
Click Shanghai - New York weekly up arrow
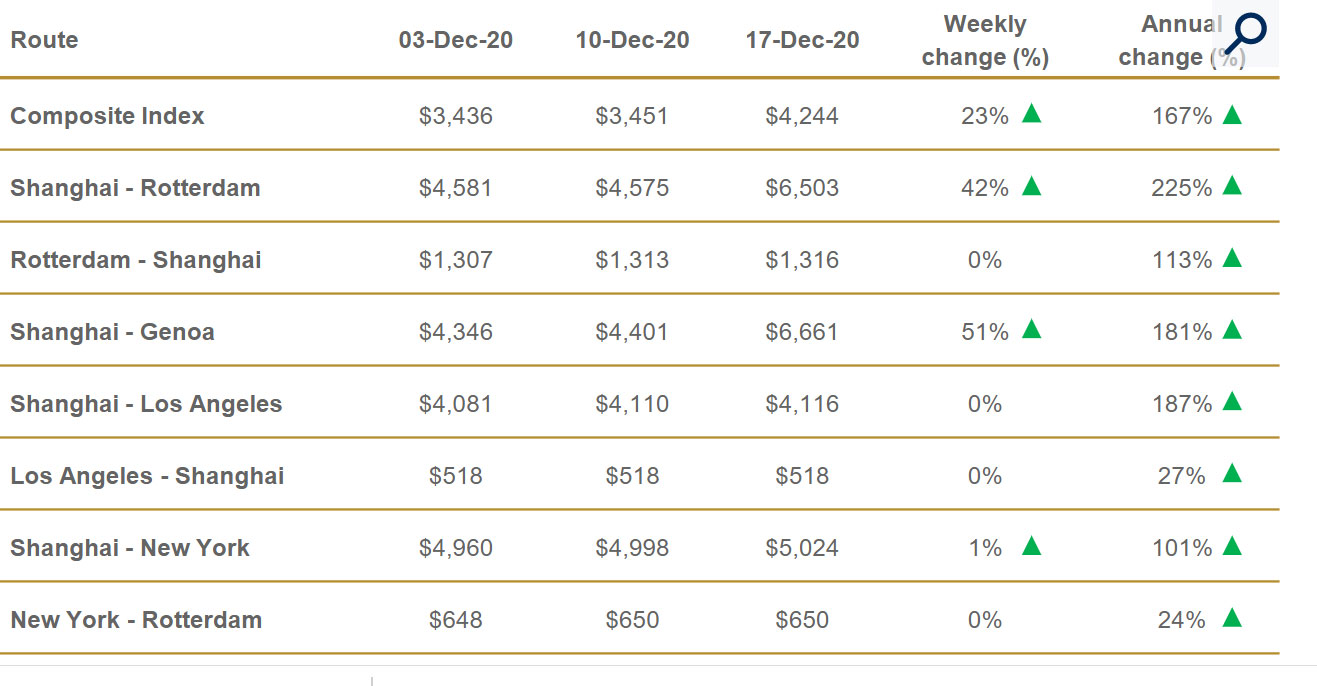pos(1032,546)
